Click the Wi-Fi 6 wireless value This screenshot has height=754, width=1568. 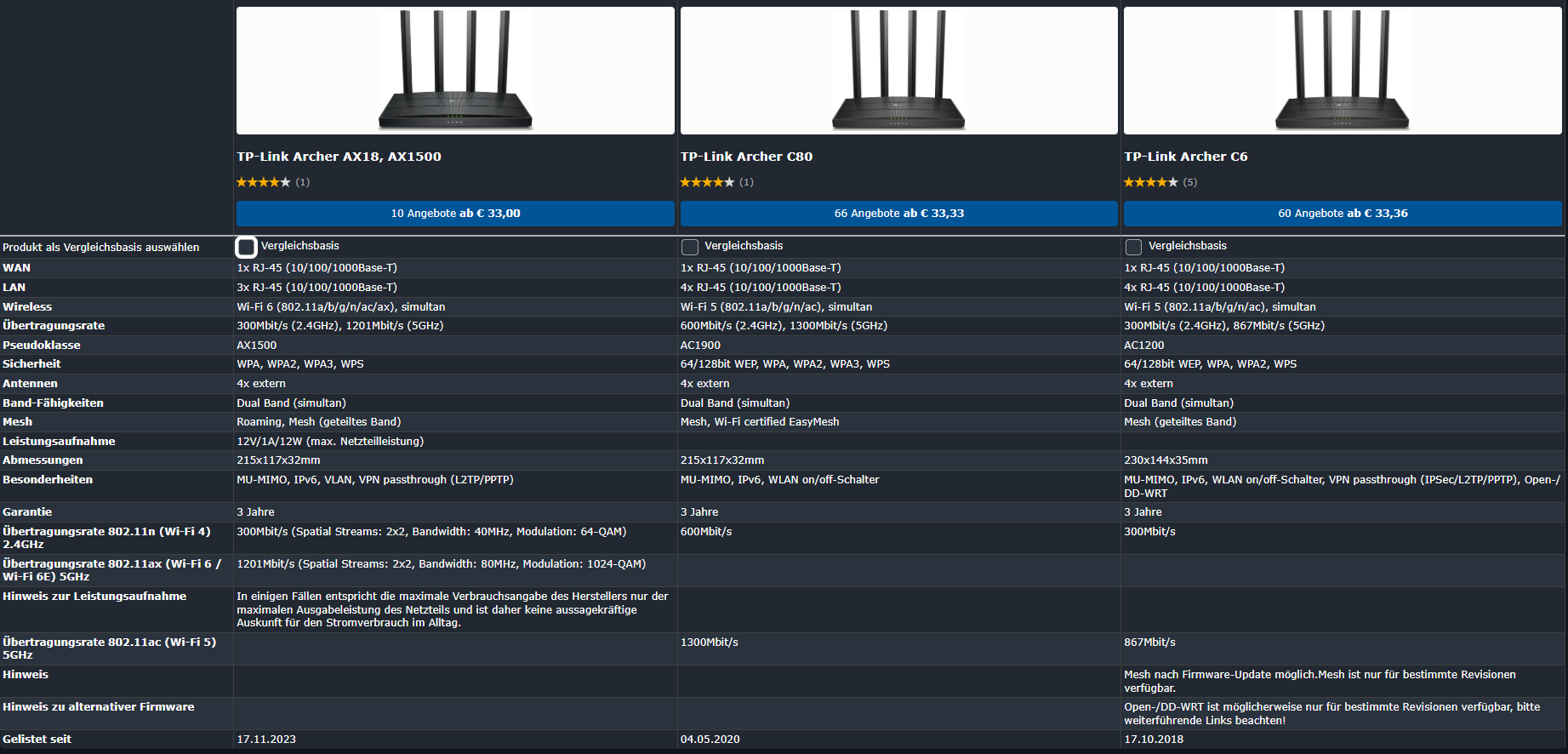340,307
